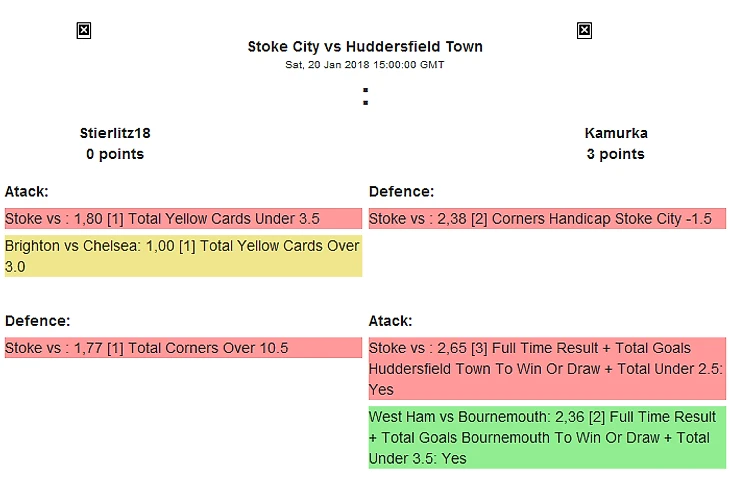Viewport: 730px width, 480px height.
Task: Click the right broken team logo image
Action: (585, 31)
